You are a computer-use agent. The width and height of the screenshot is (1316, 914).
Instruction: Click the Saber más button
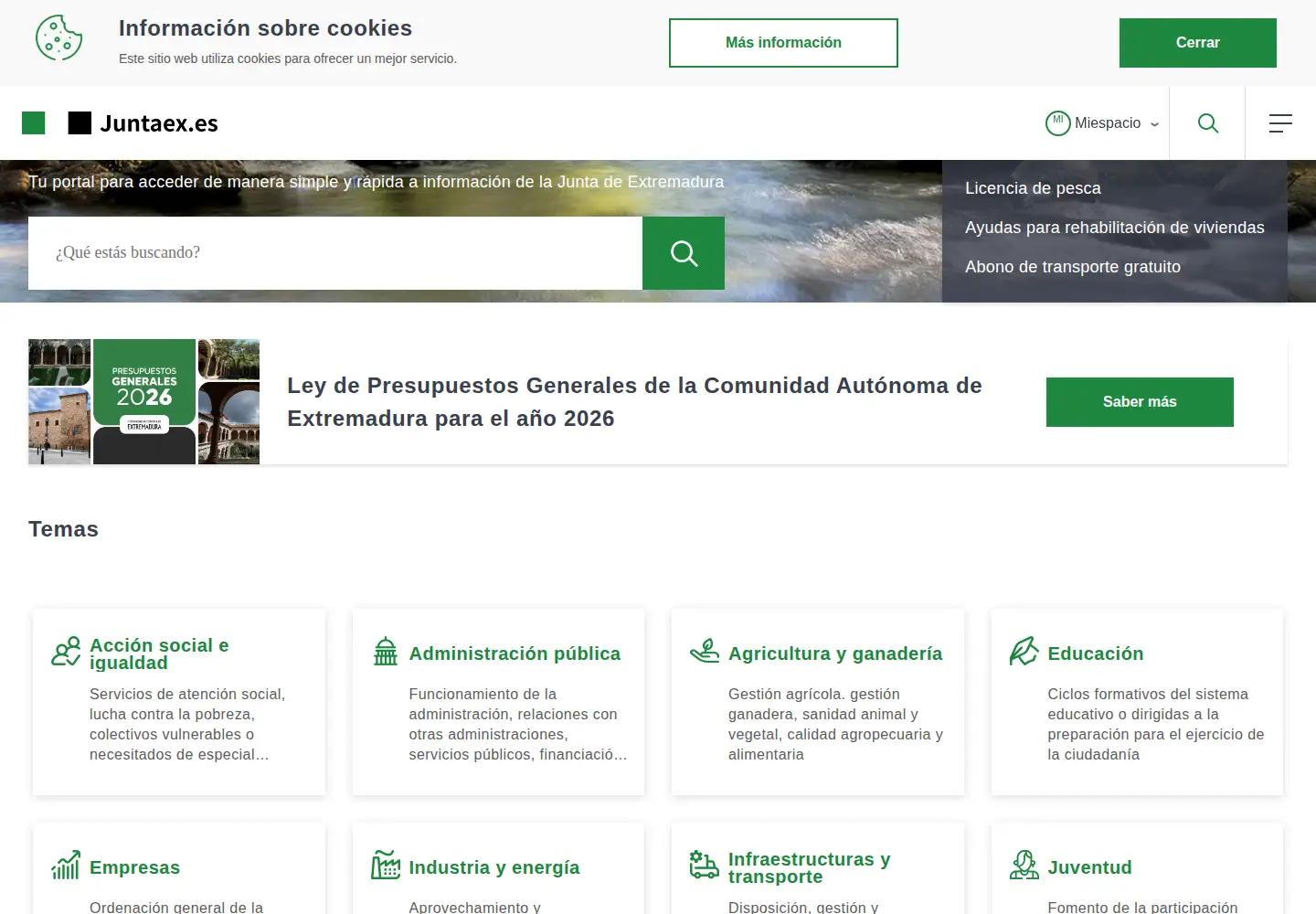[1140, 402]
